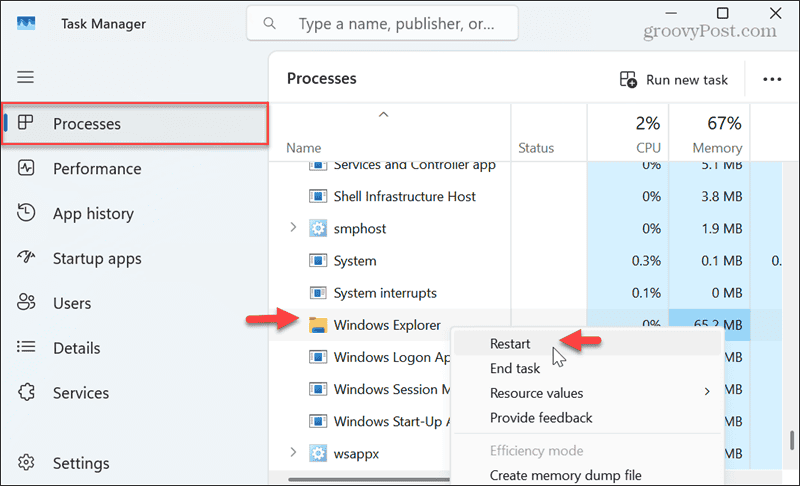Click the 3.8 MB memory value

(x=721, y=196)
